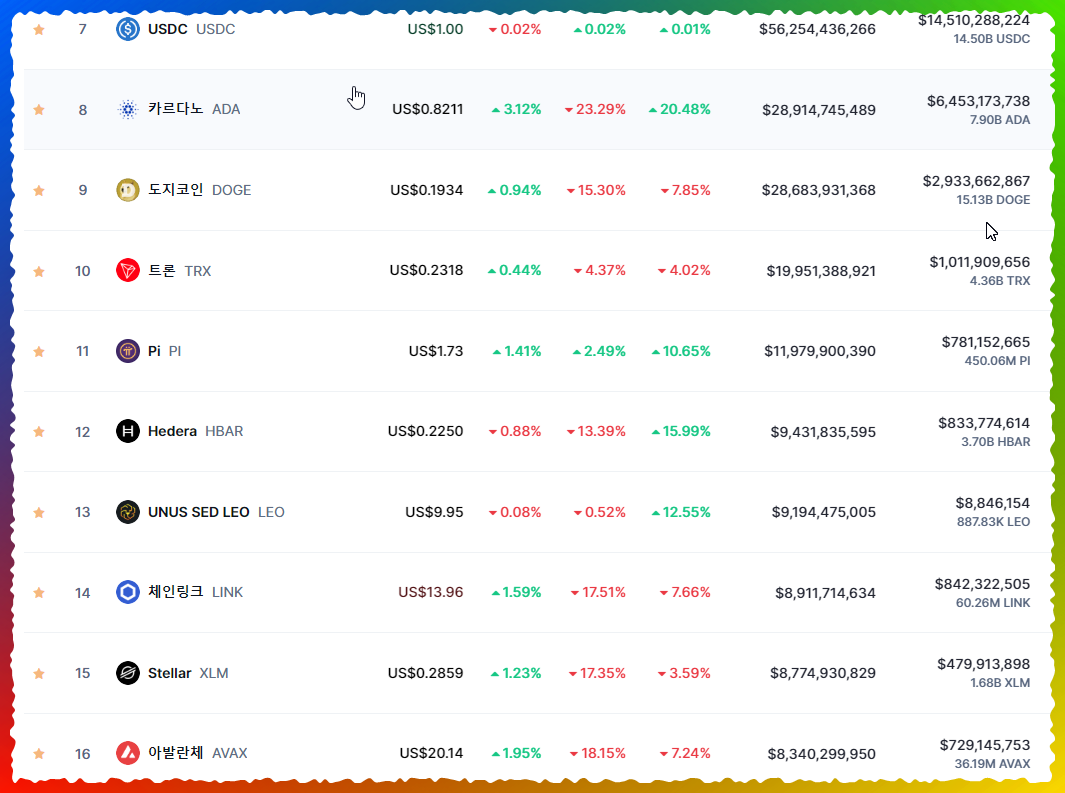Click LEO market cap $9,194,475,005
The image size is (1065, 793).
(x=824, y=512)
